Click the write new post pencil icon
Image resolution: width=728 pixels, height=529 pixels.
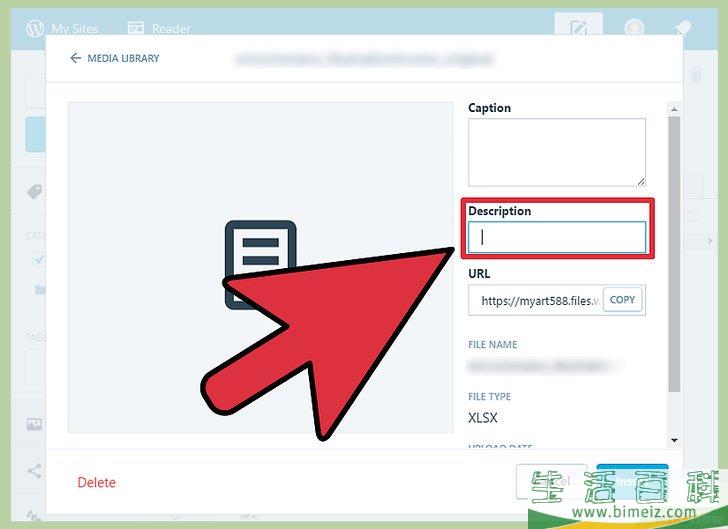click(578, 27)
